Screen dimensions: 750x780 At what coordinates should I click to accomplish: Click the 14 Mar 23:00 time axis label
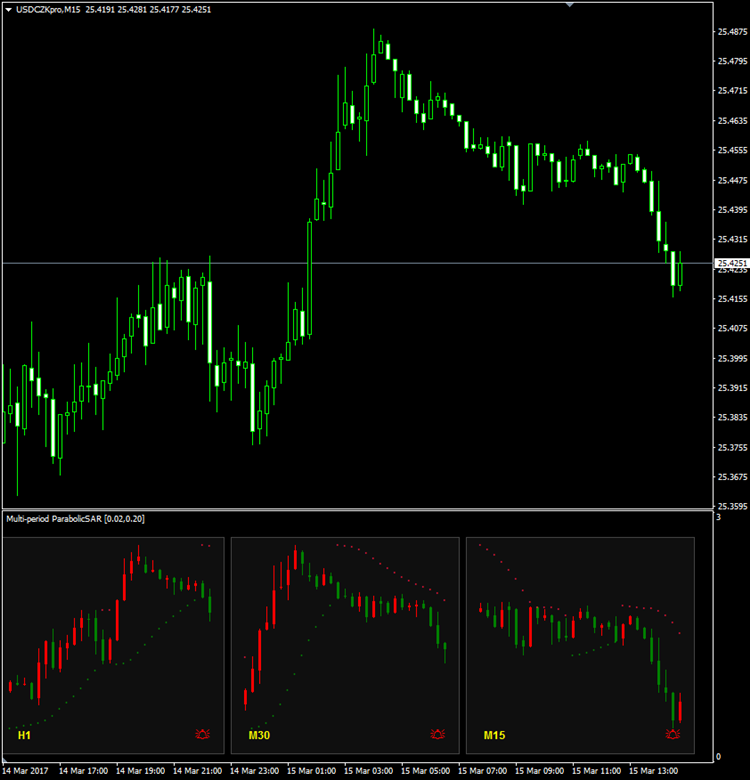[254, 771]
